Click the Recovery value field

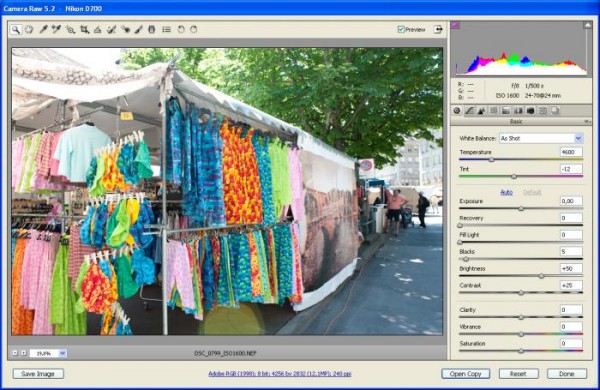point(571,218)
